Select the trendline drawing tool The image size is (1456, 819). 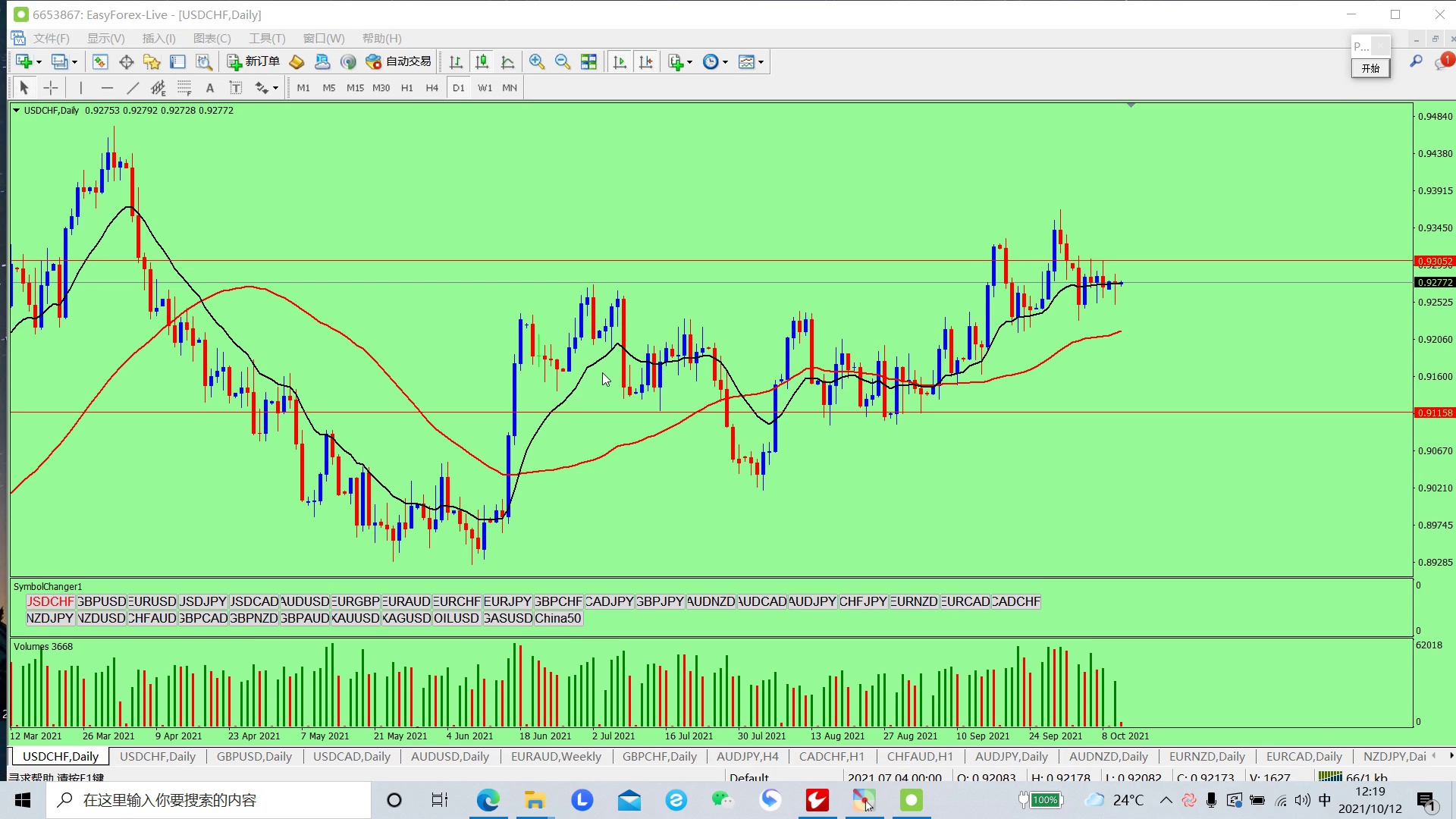point(133,88)
